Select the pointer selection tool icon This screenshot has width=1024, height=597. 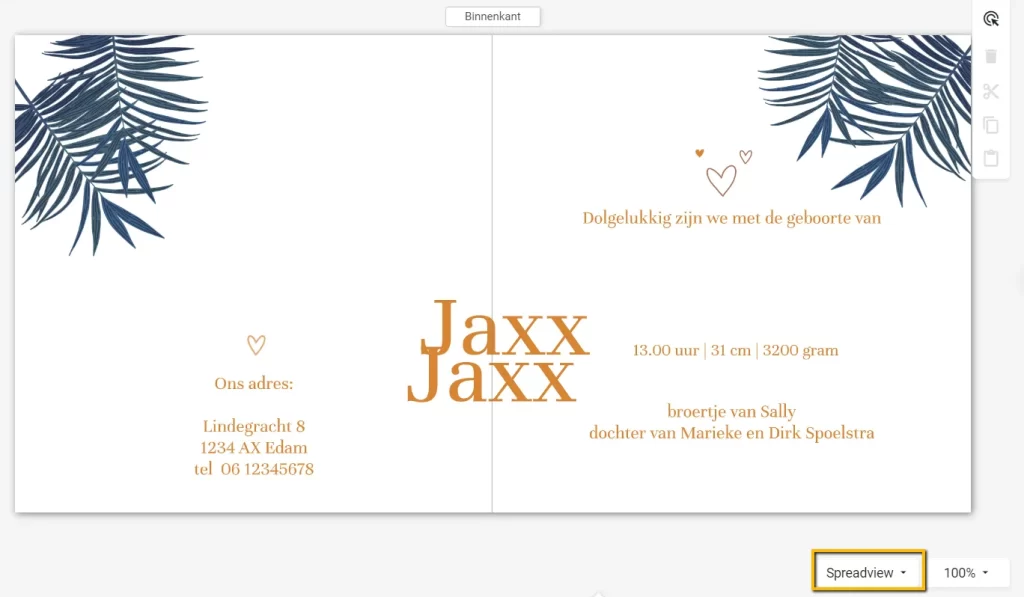click(x=991, y=18)
